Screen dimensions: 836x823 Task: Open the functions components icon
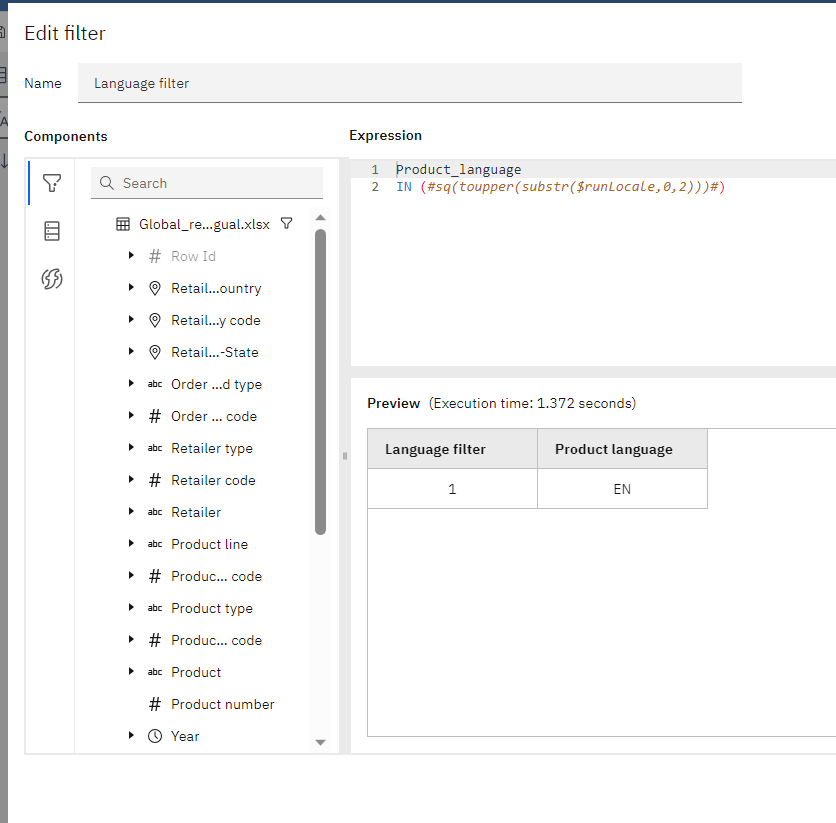tap(52, 279)
